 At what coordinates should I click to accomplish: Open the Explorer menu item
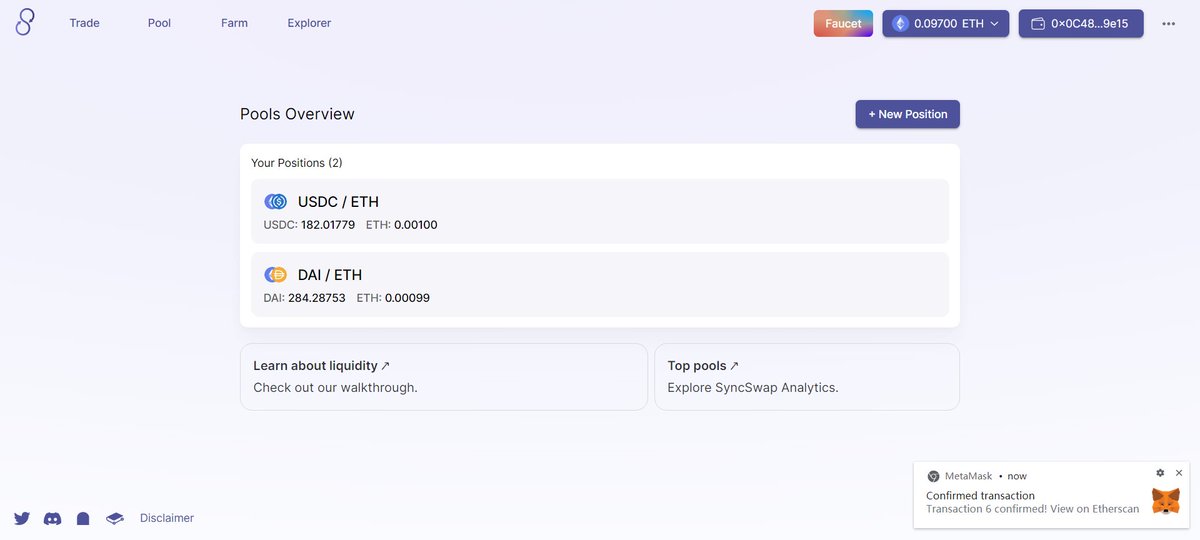coord(309,23)
